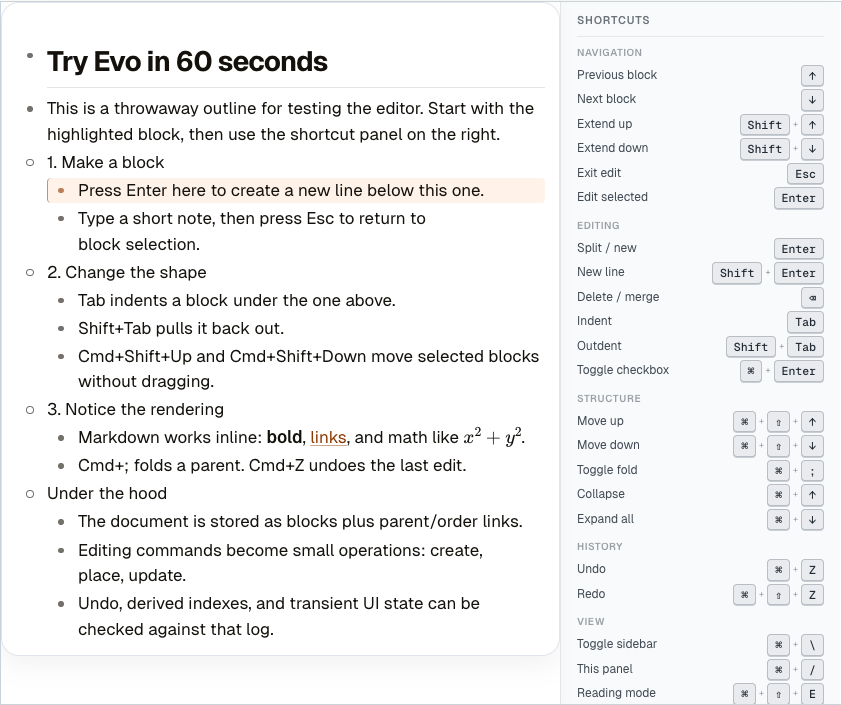
Task: Click the Shift key badge in New line row
Action: tap(737, 272)
